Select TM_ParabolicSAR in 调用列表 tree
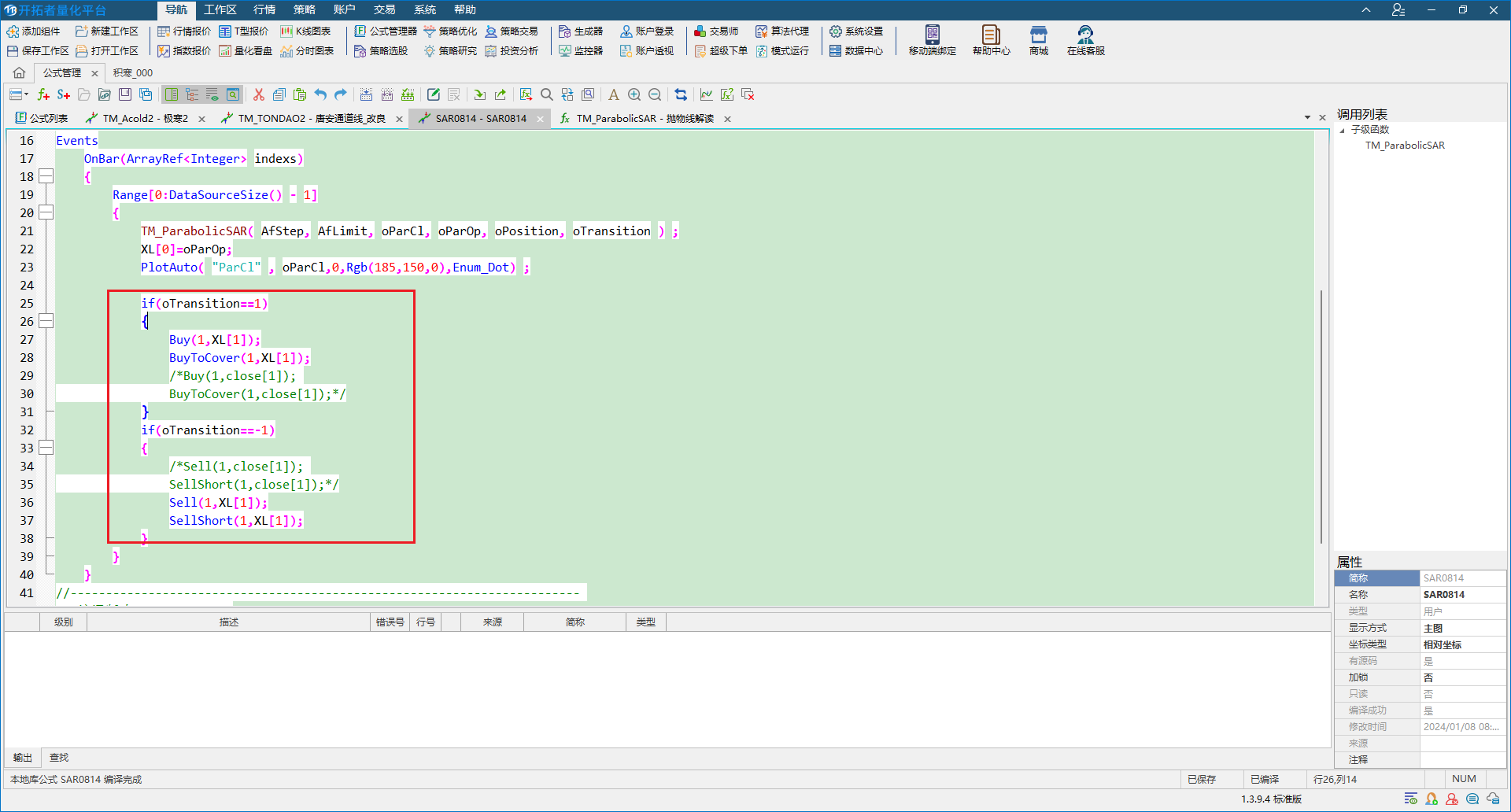 coord(1405,146)
